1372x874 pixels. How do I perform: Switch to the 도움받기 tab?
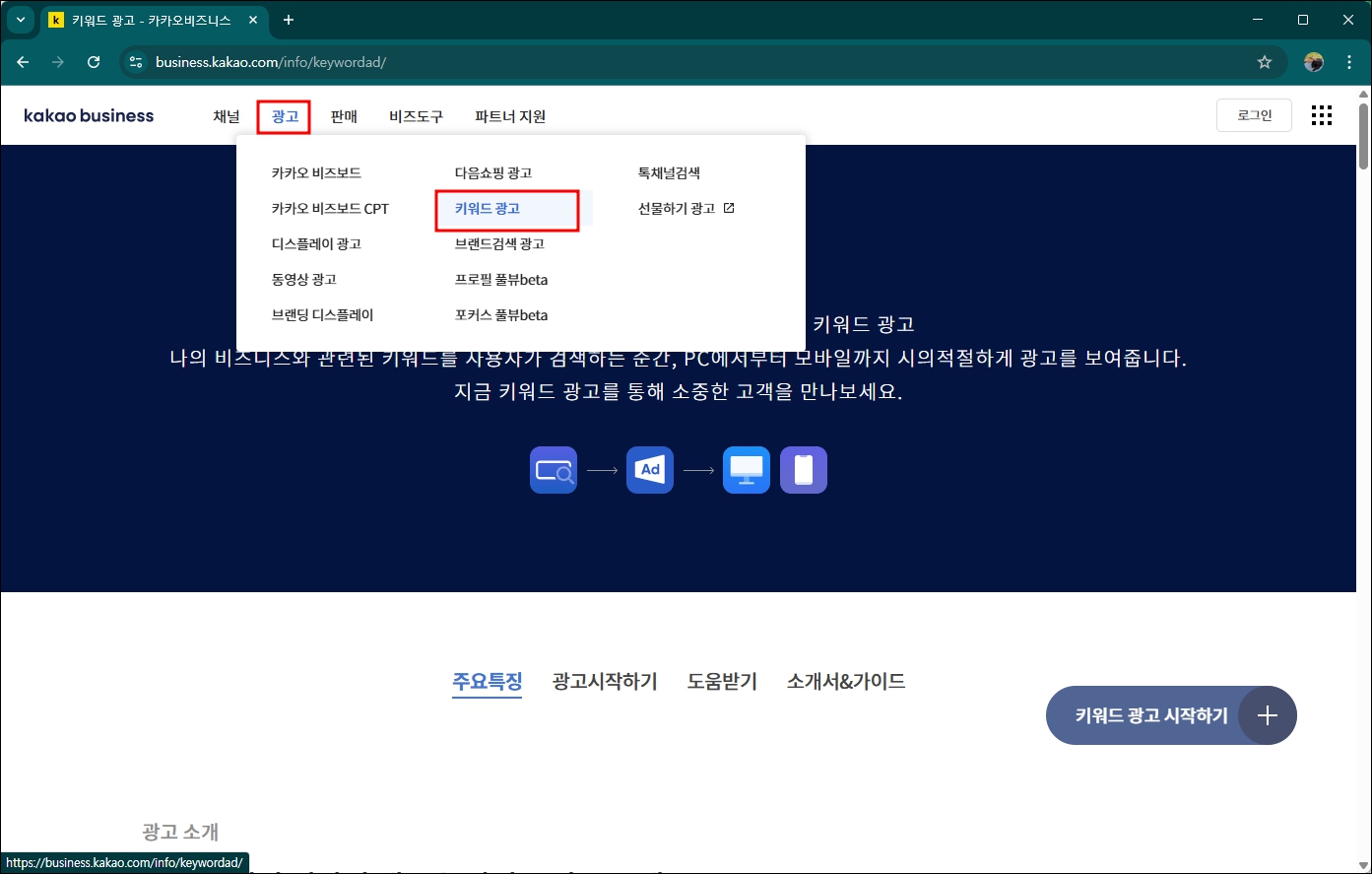(721, 681)
